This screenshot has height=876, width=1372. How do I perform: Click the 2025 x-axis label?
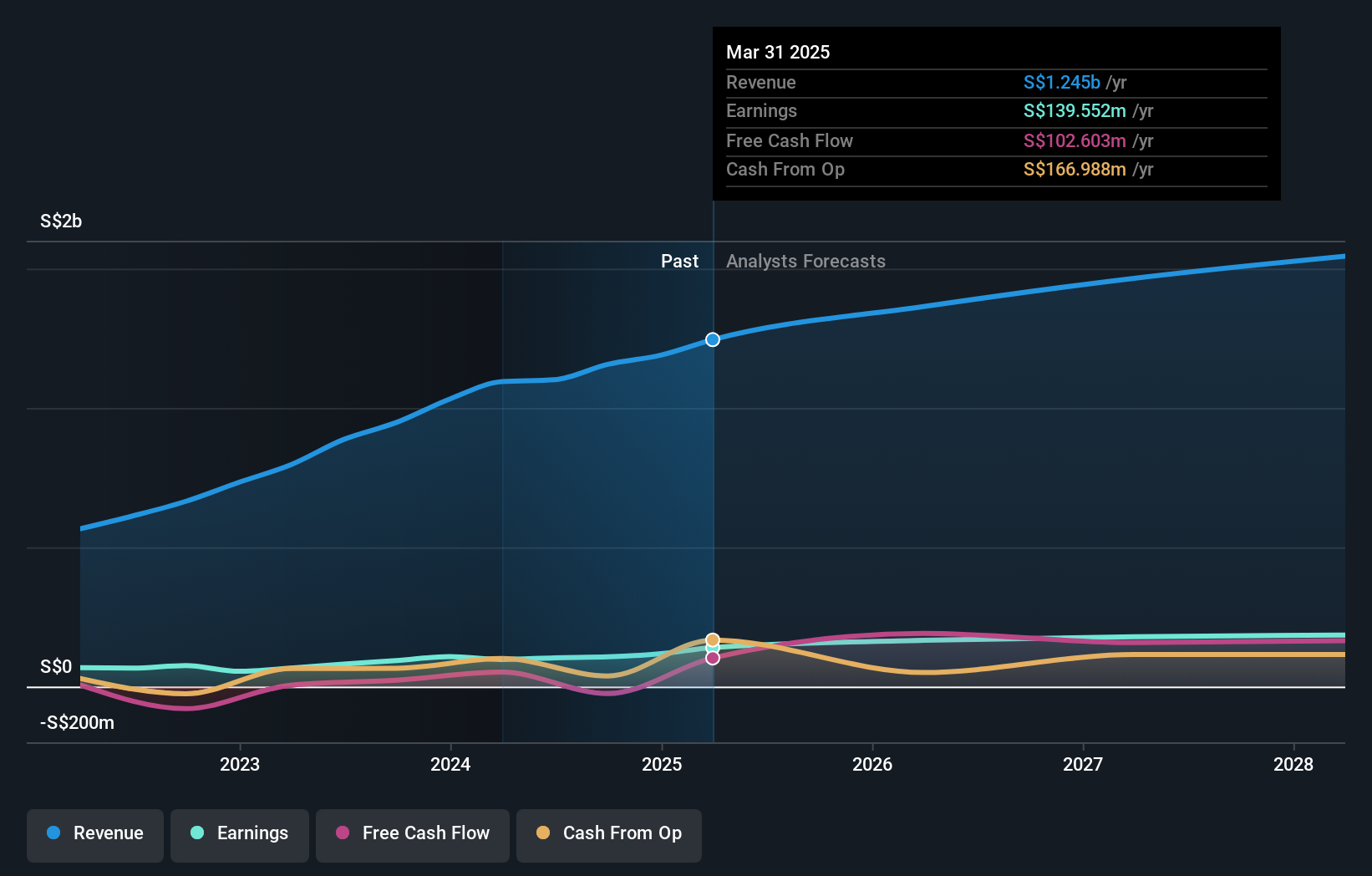662,764
